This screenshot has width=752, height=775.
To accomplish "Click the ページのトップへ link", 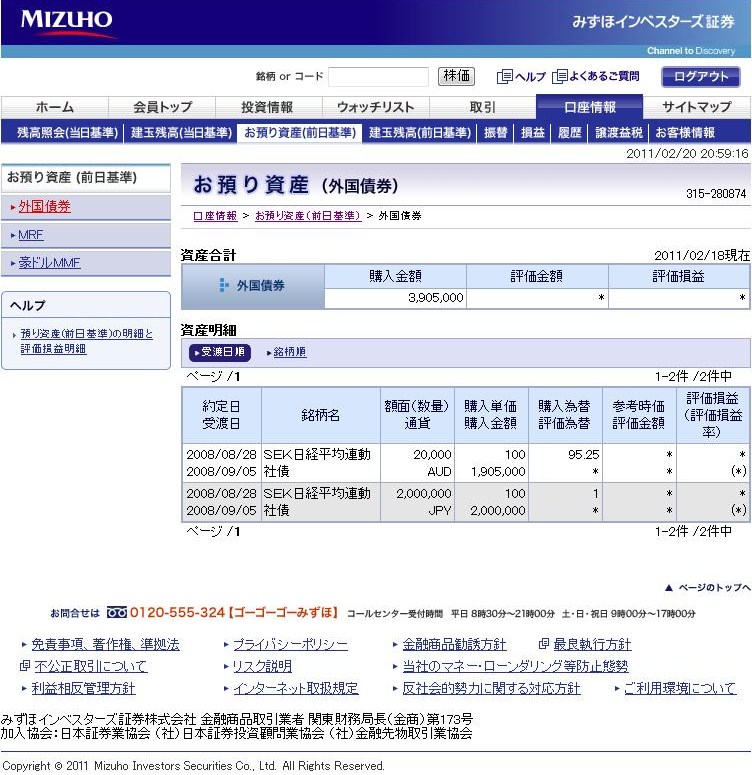I will click(714, 587).
